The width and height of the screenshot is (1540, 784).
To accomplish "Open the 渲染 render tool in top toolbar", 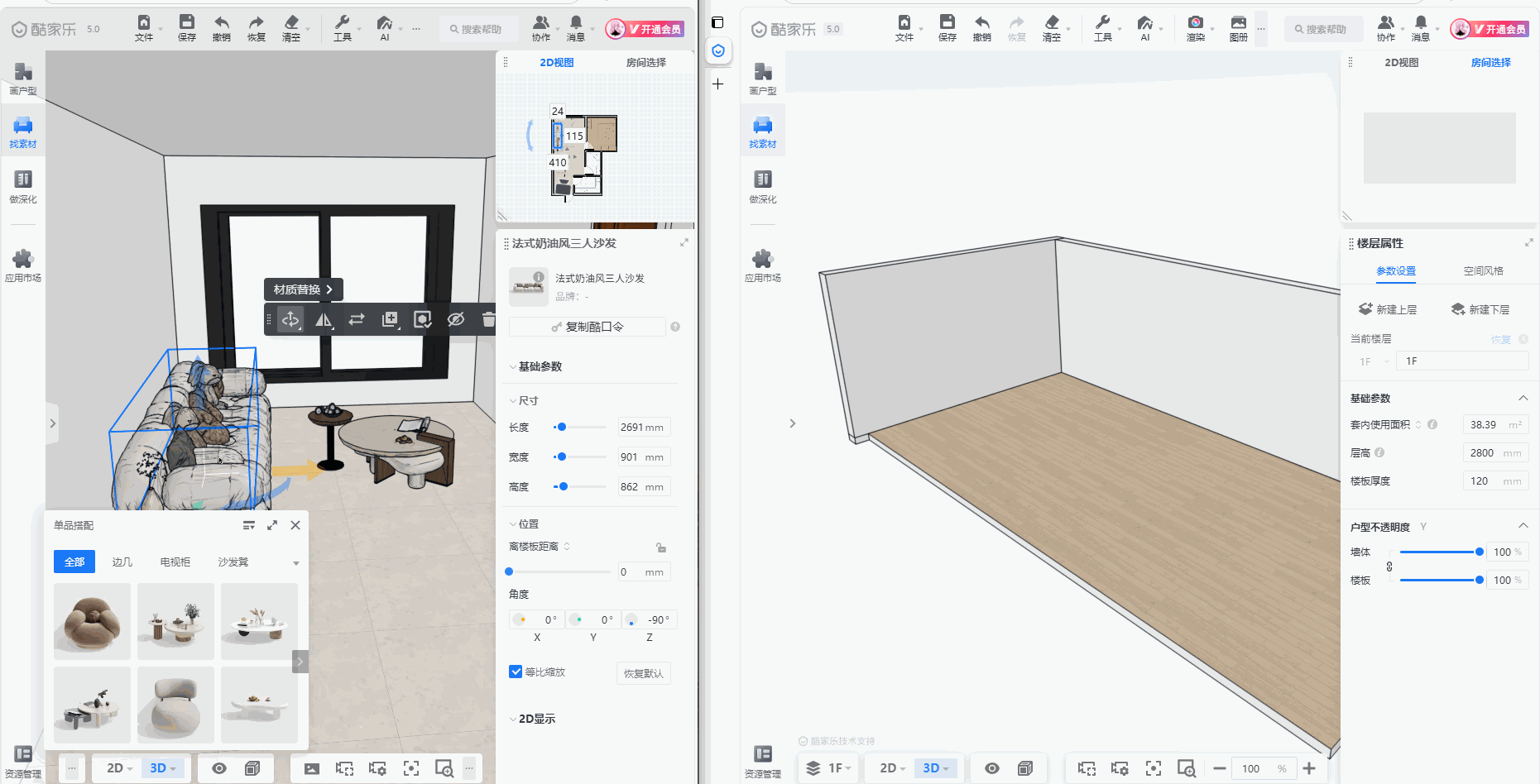I will coord(1195,28).
